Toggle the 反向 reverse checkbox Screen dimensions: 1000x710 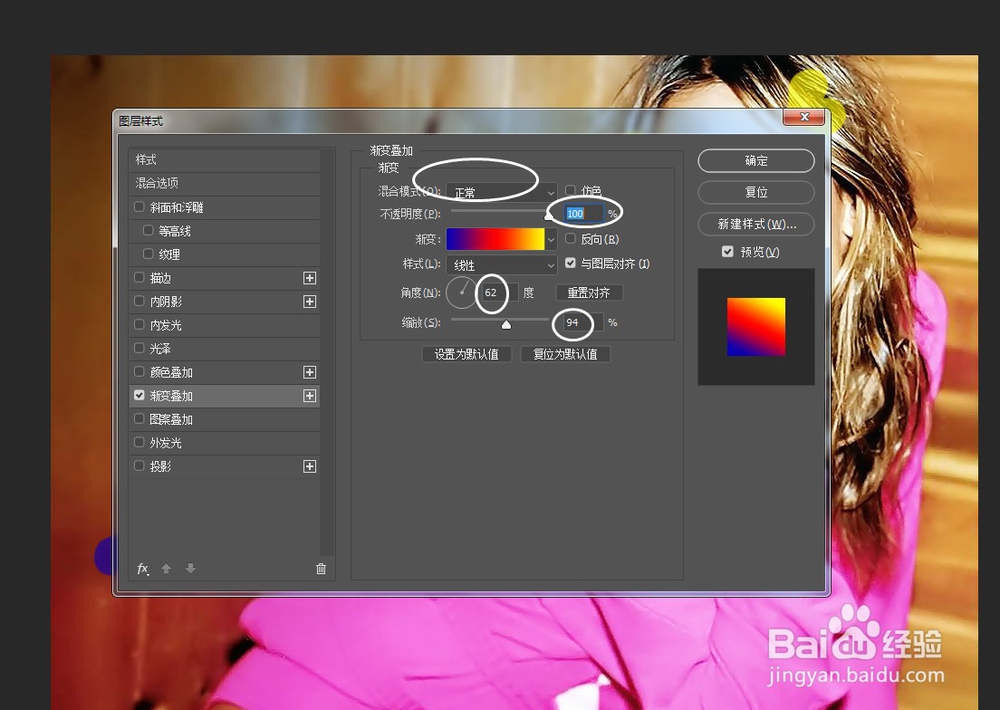[x=570, y=239]
